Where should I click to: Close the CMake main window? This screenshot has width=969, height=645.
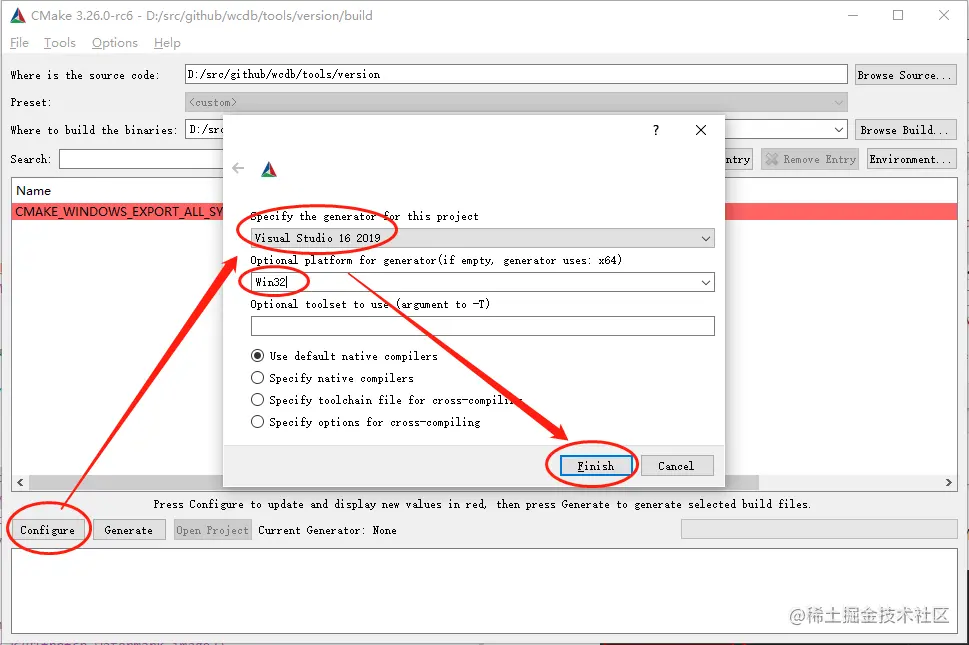(x=944, y=15)
